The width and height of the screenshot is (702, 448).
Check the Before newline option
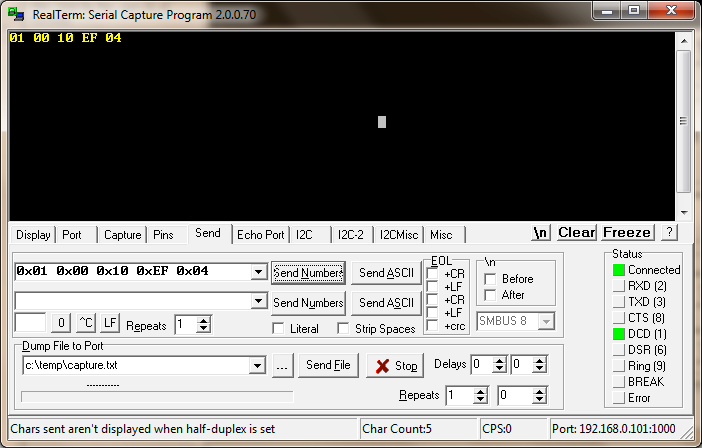click(x=490, y=279)
